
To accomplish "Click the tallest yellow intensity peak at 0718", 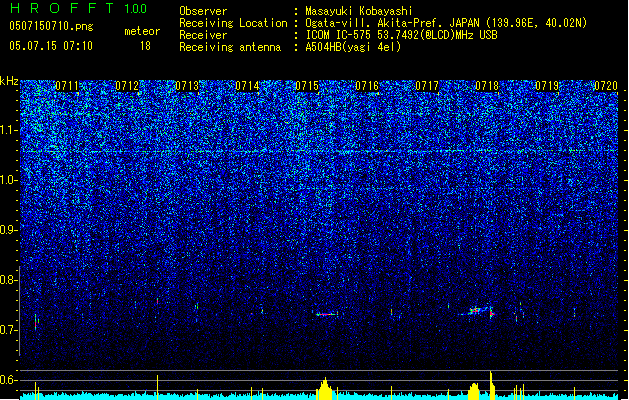I will pos(491,385).
